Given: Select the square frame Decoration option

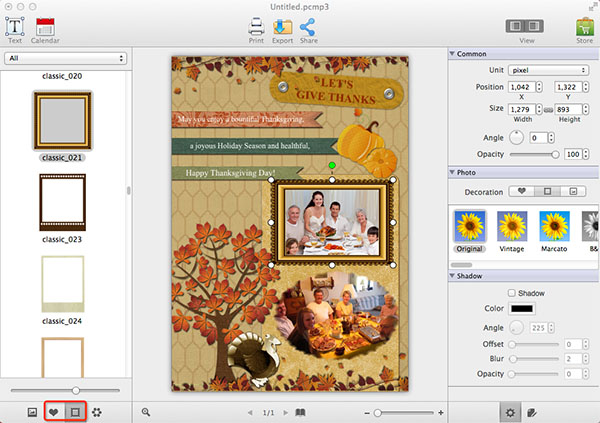Looking at the screenshot, I should [547, 190].
